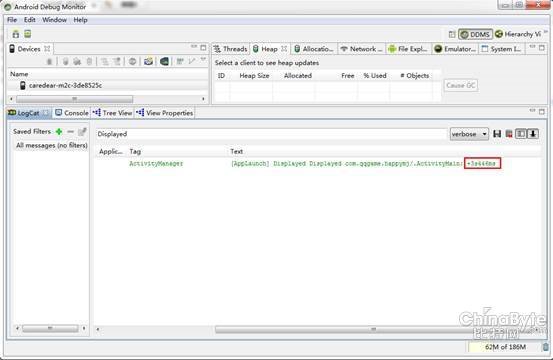Click the Stop Process icon
The width and height of the screenshot is (553, 360).
[132, 62]
